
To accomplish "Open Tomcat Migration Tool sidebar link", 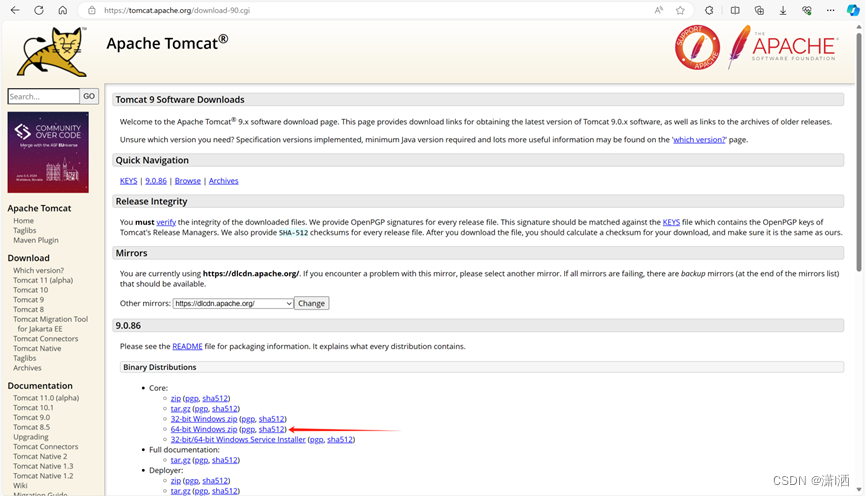I will point(50,324).
